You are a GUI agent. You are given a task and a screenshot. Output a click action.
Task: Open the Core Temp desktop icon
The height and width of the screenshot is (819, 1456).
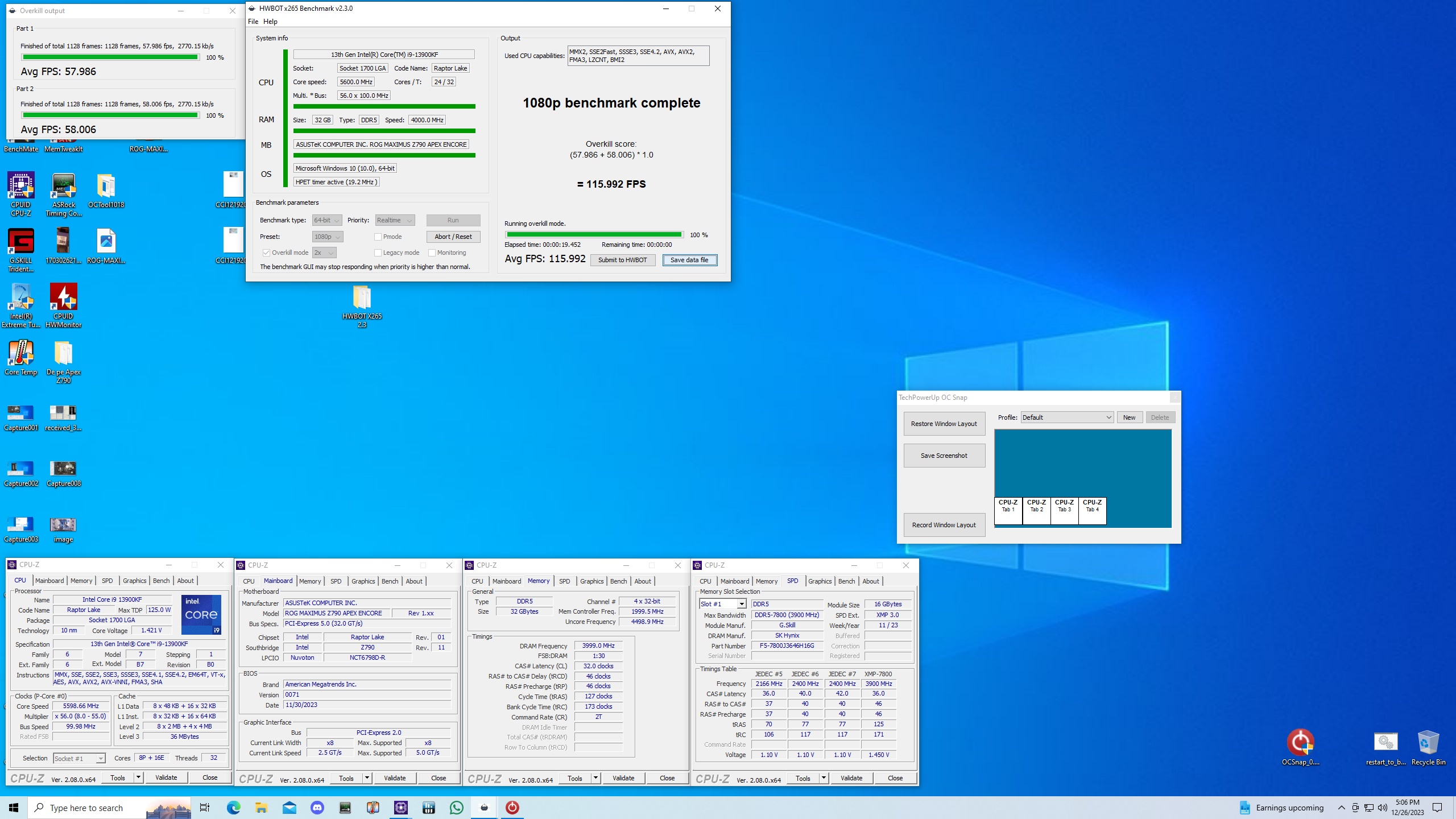(x=21, y=358)
